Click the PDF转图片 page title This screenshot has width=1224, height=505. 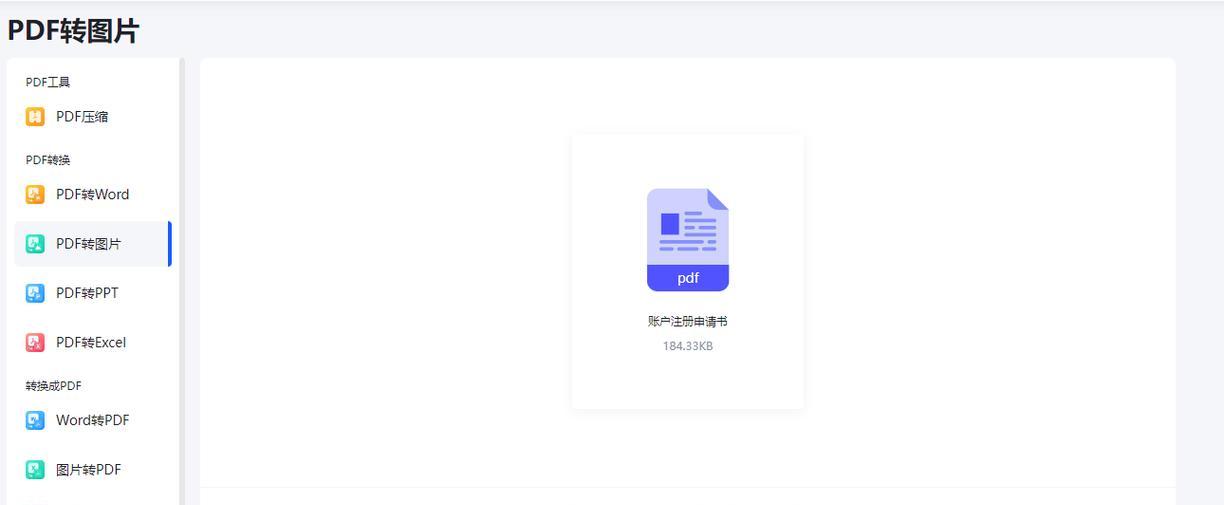point(73,31)
